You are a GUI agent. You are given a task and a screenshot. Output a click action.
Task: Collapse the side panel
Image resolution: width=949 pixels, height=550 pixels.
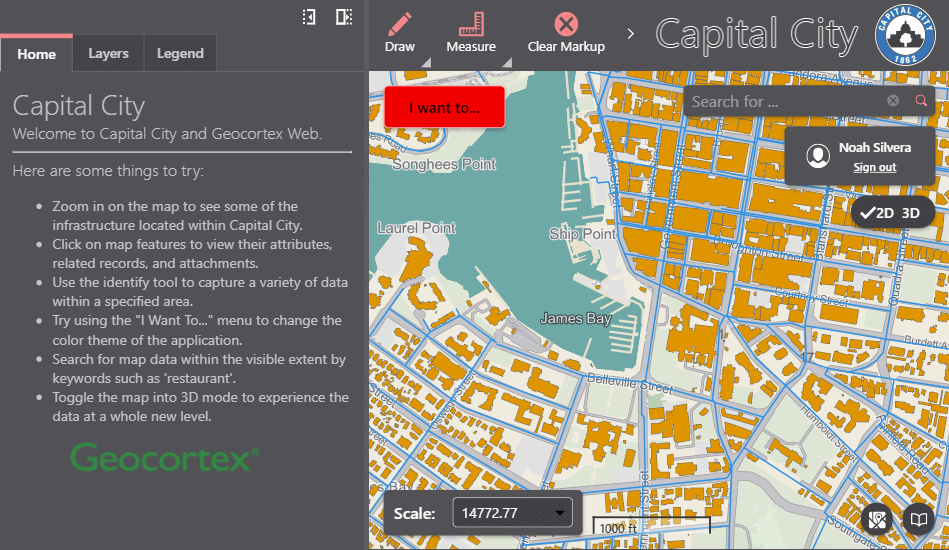coord(309,17)
